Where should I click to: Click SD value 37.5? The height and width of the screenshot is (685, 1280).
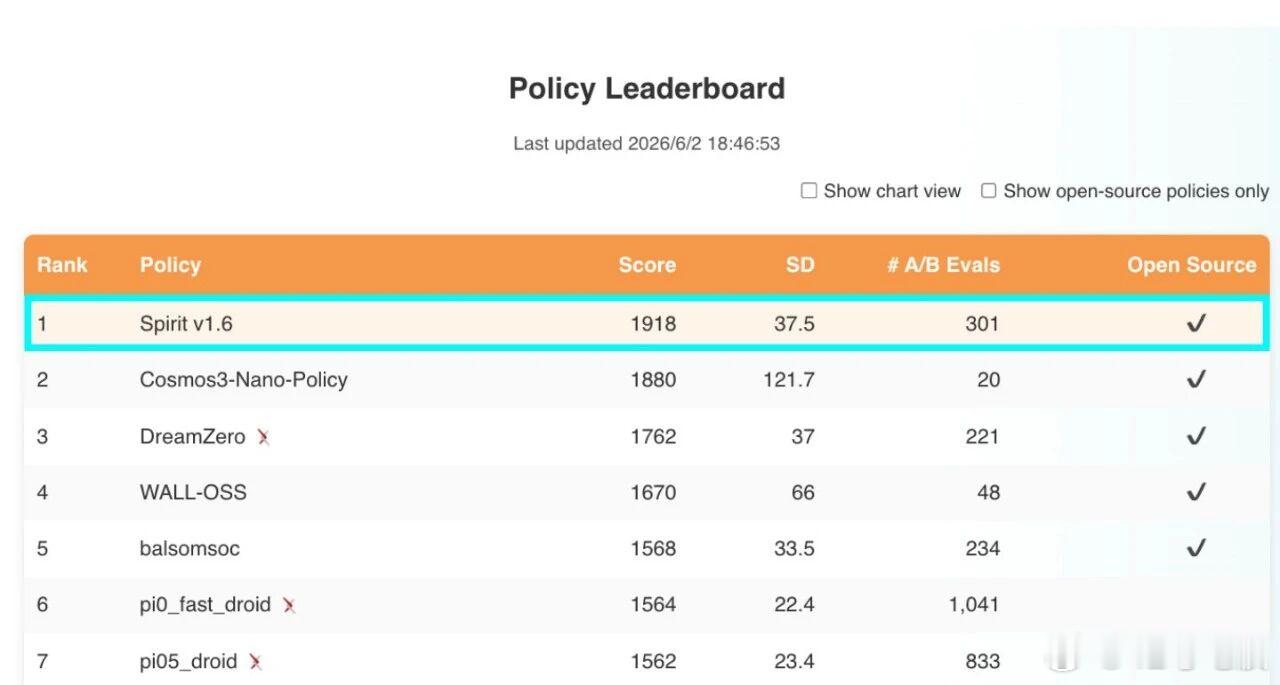(794, 324)
